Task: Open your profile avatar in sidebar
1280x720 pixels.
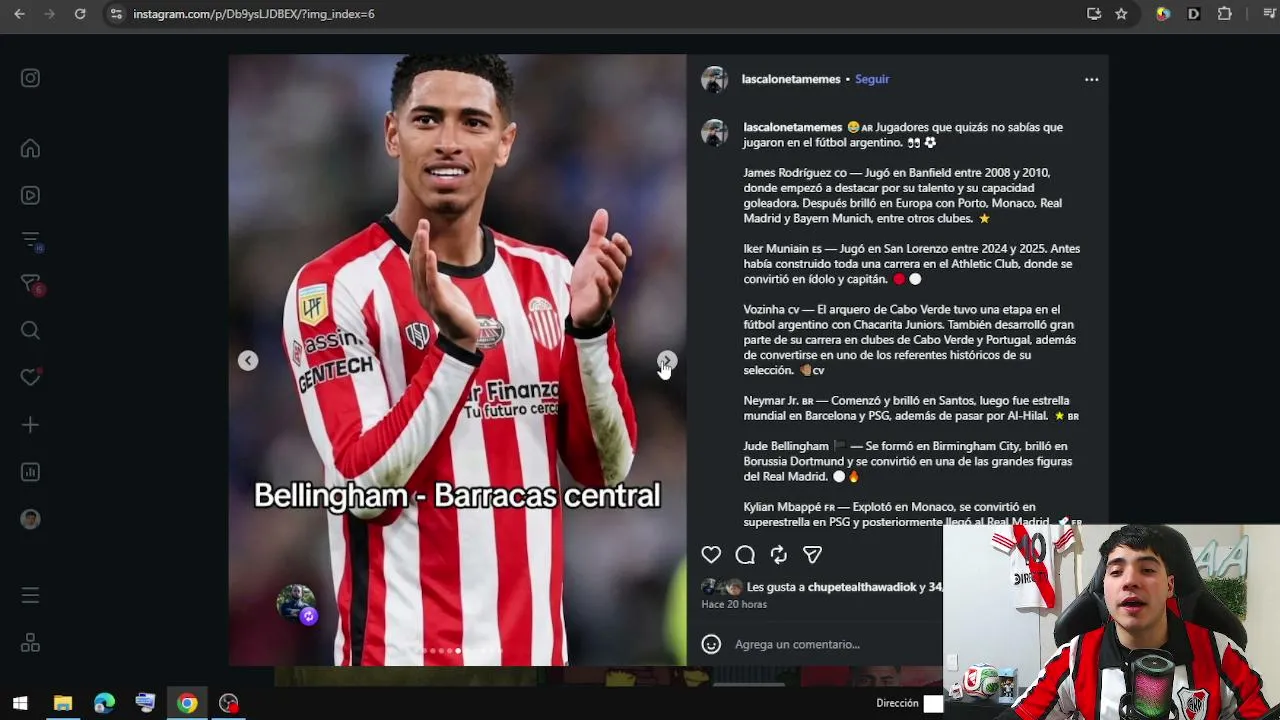Action: (31, 519)
